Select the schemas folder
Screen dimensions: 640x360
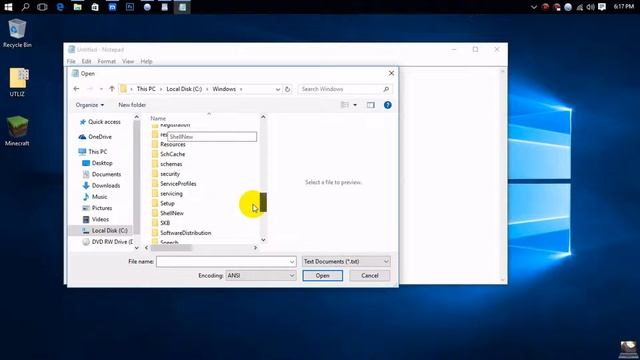tap(167, 164)
